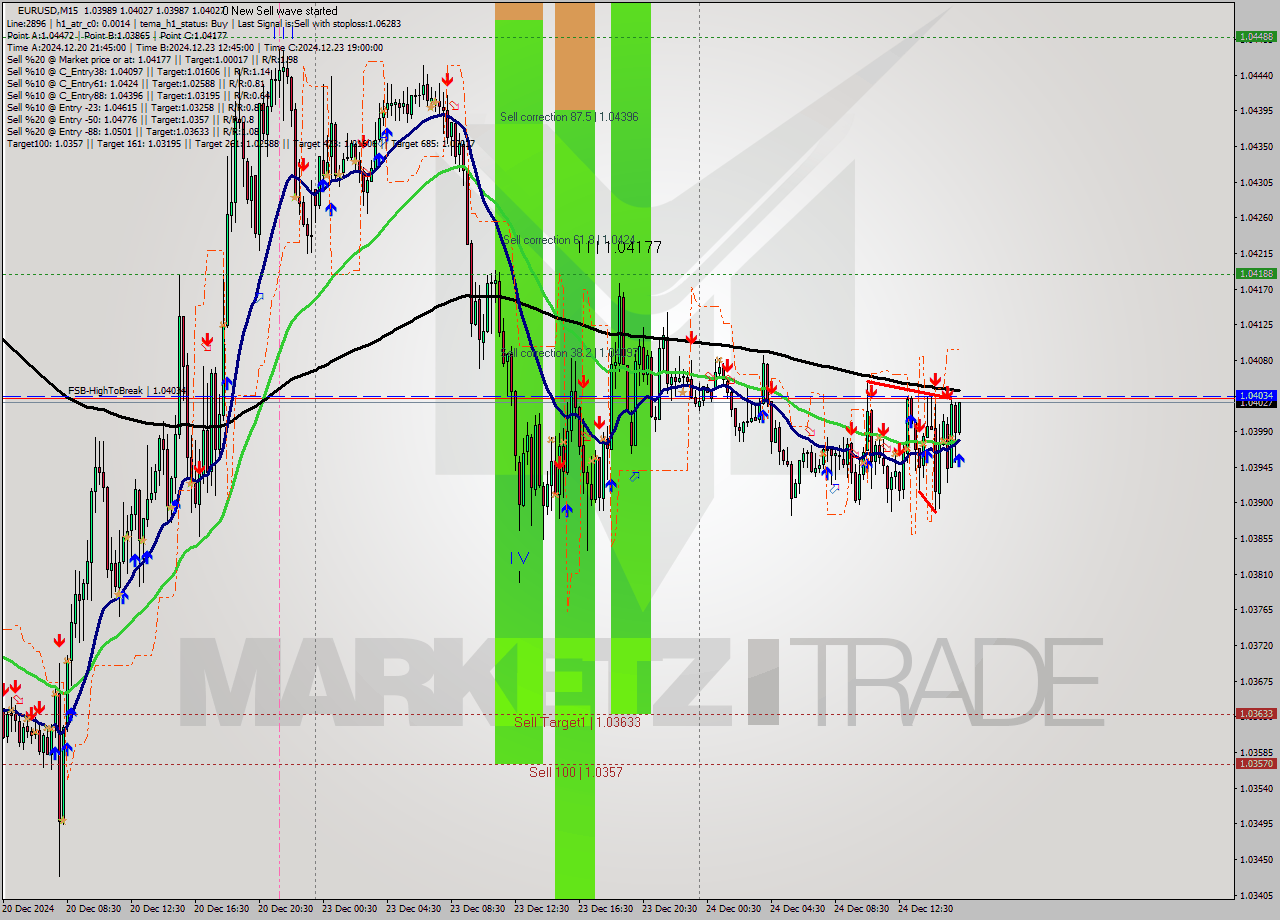This screenshot has width=1280, height=920.
Task: Click the 1.03945 price axis value
Action: [1256, 467]
